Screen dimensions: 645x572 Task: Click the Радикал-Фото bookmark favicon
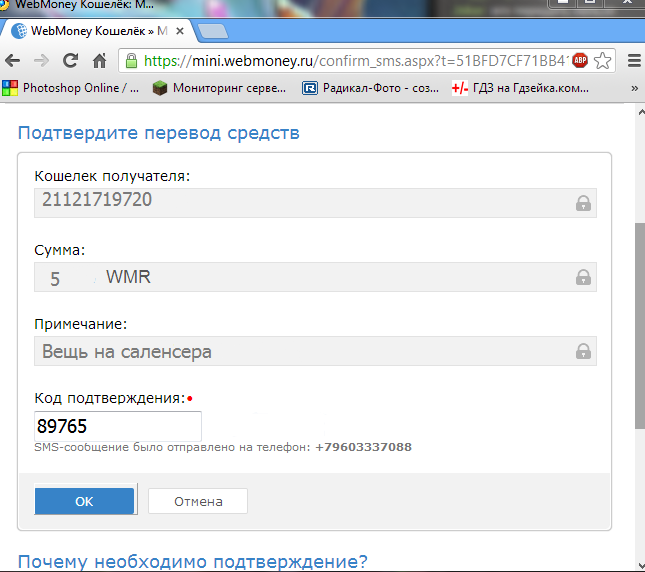coord(310,88)
